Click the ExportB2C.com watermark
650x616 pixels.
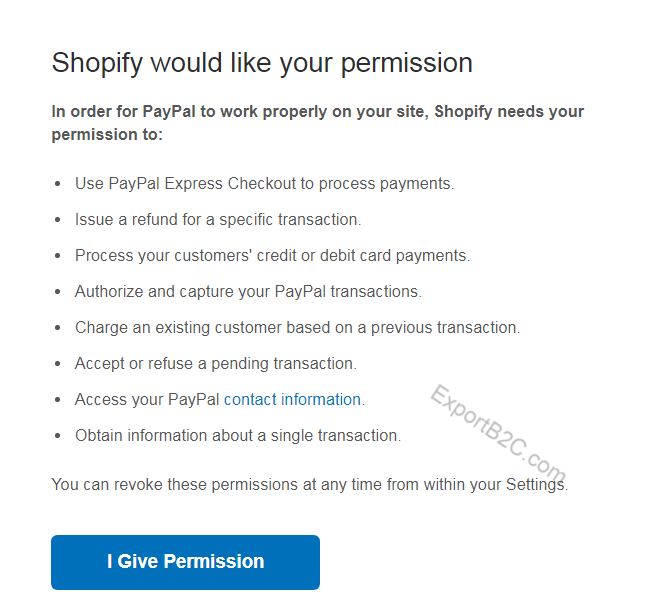498,433
